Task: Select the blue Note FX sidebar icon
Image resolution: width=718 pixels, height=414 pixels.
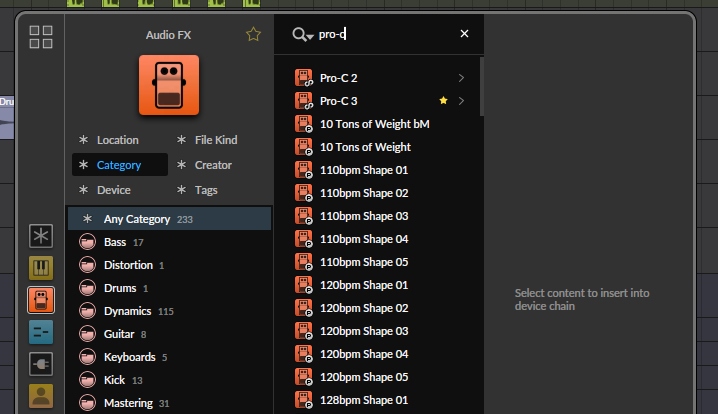Action: (41, 332)
